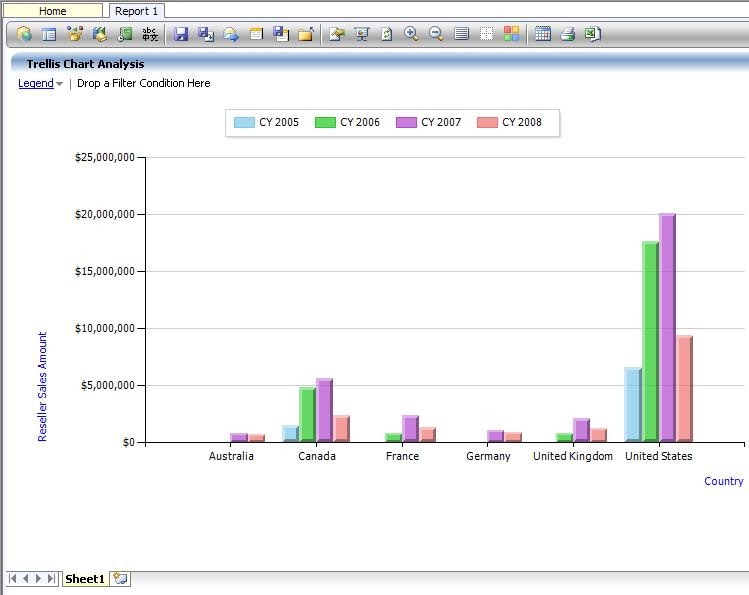Click the cube with globe toolbar icon
Viewport: 749px width, 595px height.
(24, 34)
